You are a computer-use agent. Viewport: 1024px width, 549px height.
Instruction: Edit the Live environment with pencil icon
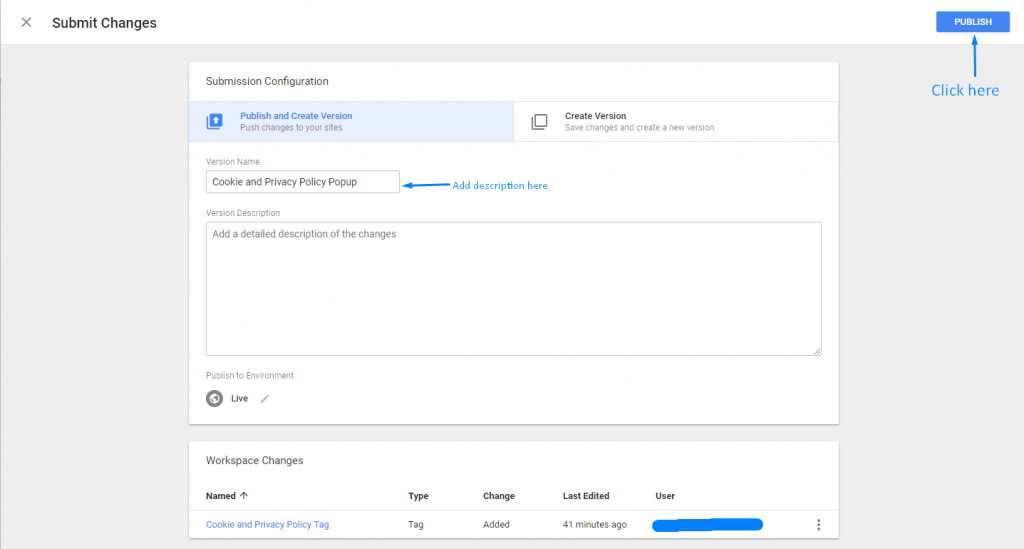pyautogui.click(x=264, y=398)
